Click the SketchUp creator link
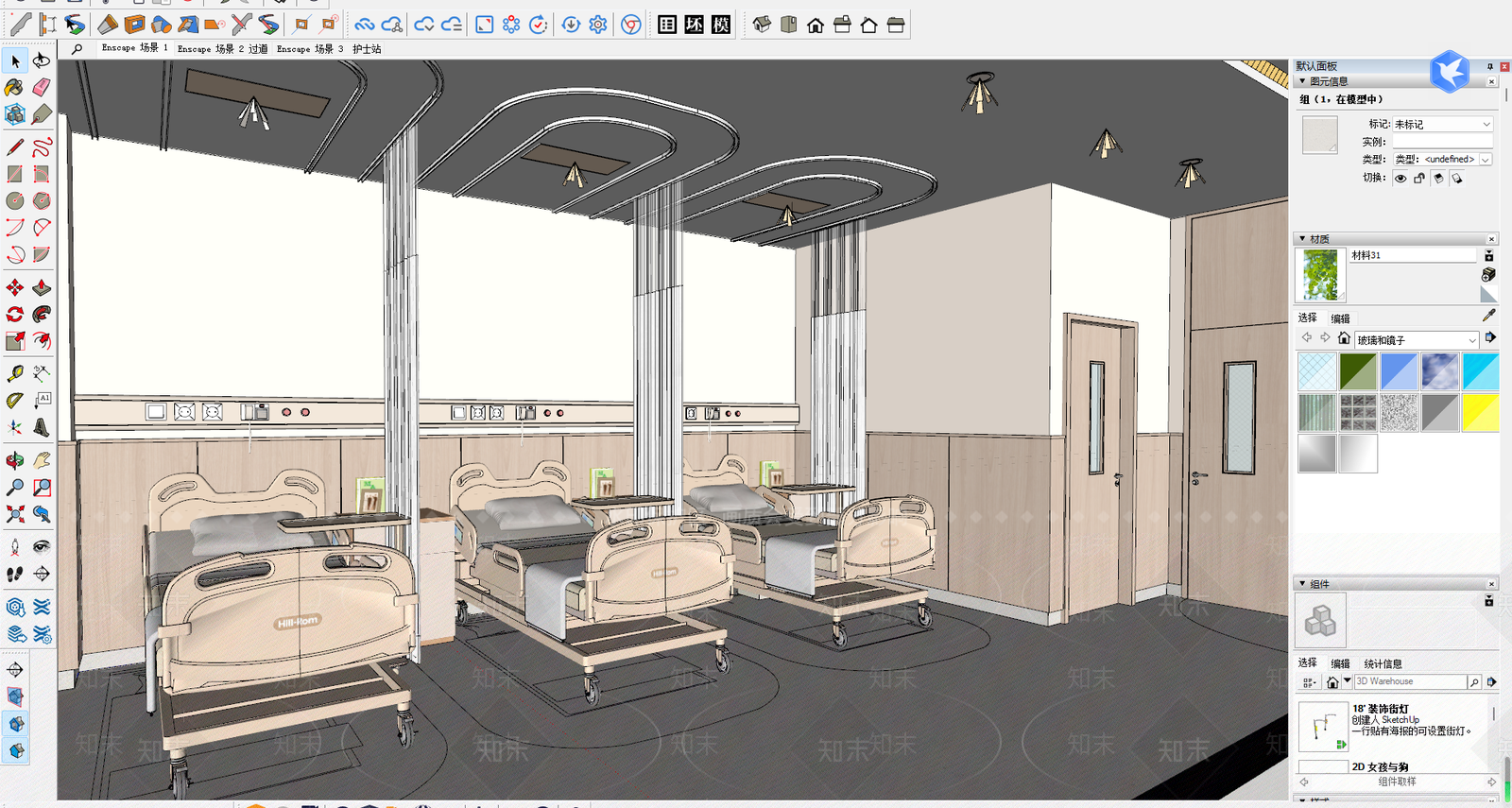 1400,720
